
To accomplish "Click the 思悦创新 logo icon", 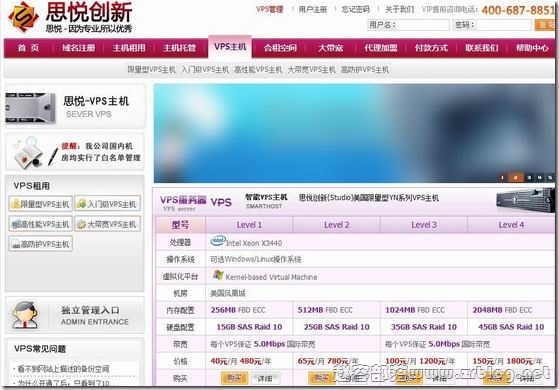I will click(x=24, y=16).
